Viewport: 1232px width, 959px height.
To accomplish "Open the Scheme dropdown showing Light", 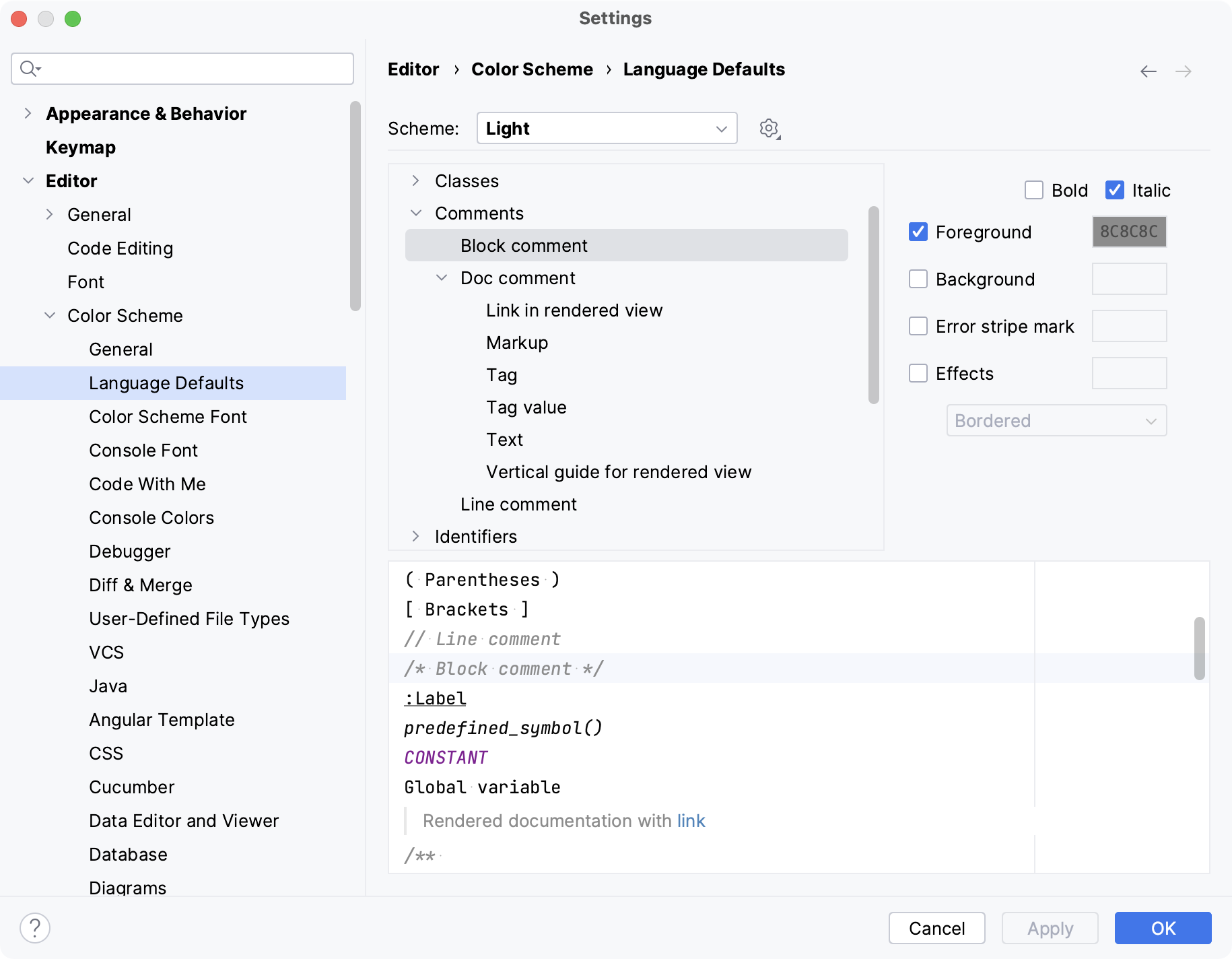I will click(x=606, y=128).
